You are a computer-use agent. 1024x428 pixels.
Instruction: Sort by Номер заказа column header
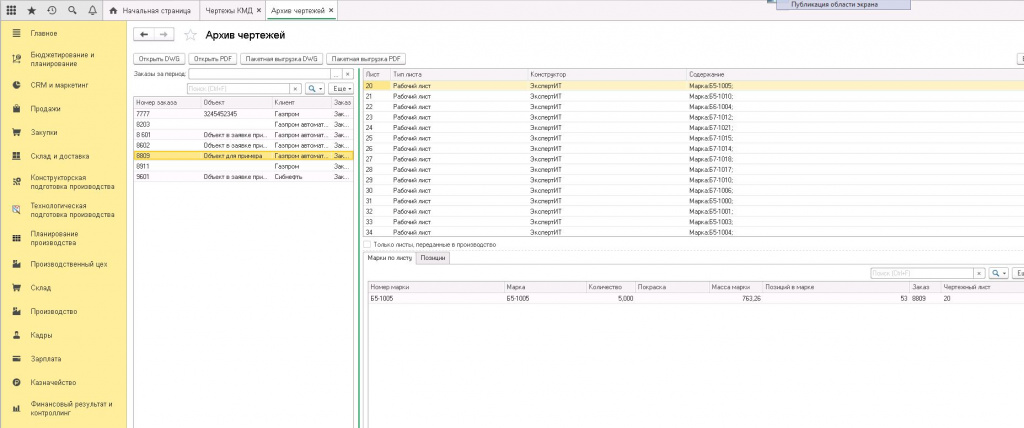[167, 103]
